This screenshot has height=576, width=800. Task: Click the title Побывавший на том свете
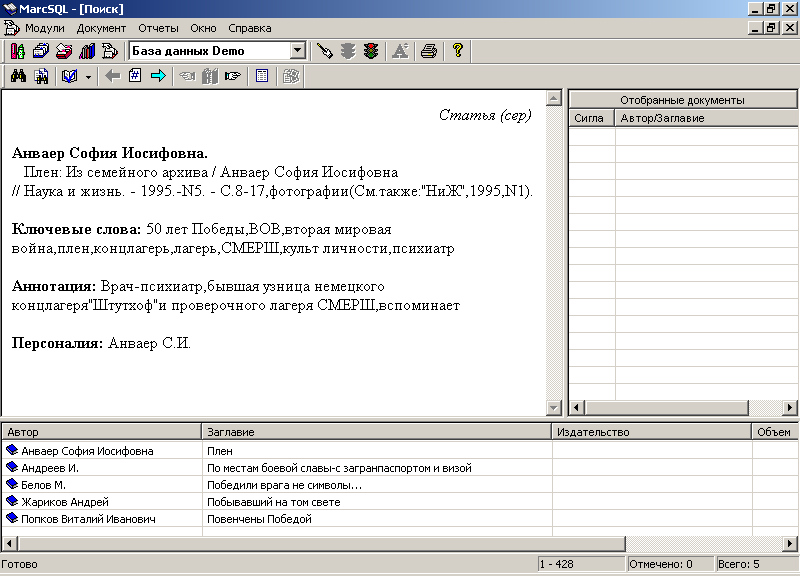pyautogui.click(x=273, y=502)
